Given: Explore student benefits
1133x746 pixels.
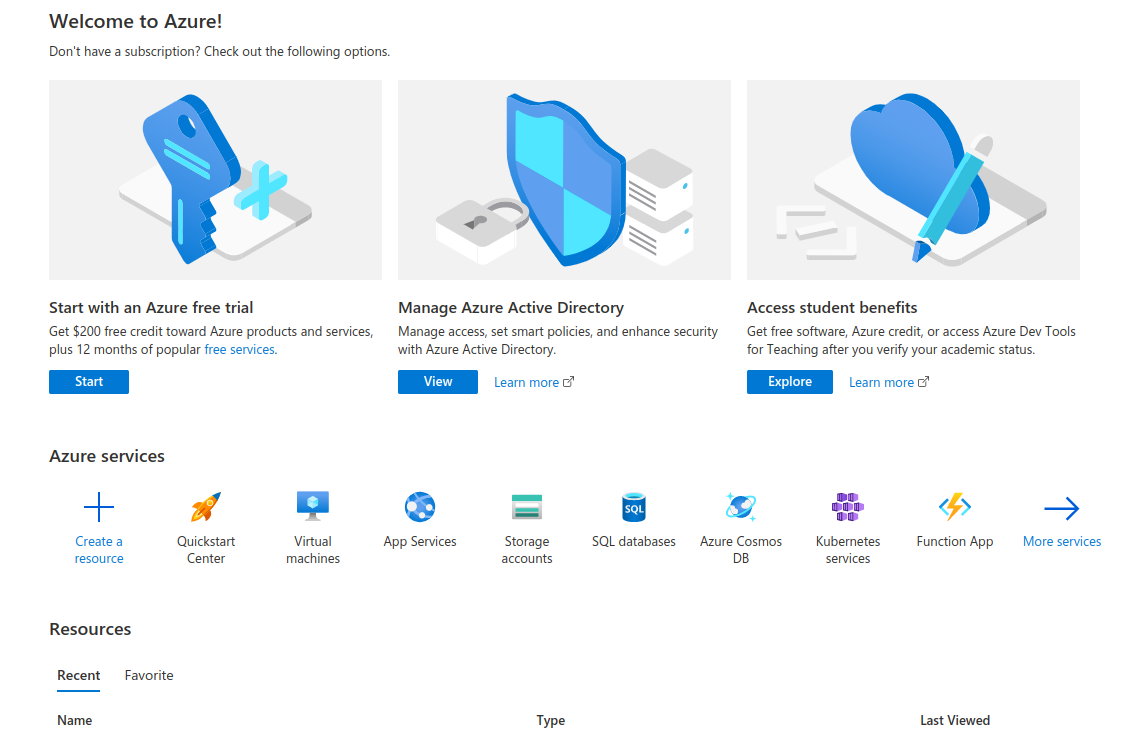Looking at the screenshot, I should [789, 381].
